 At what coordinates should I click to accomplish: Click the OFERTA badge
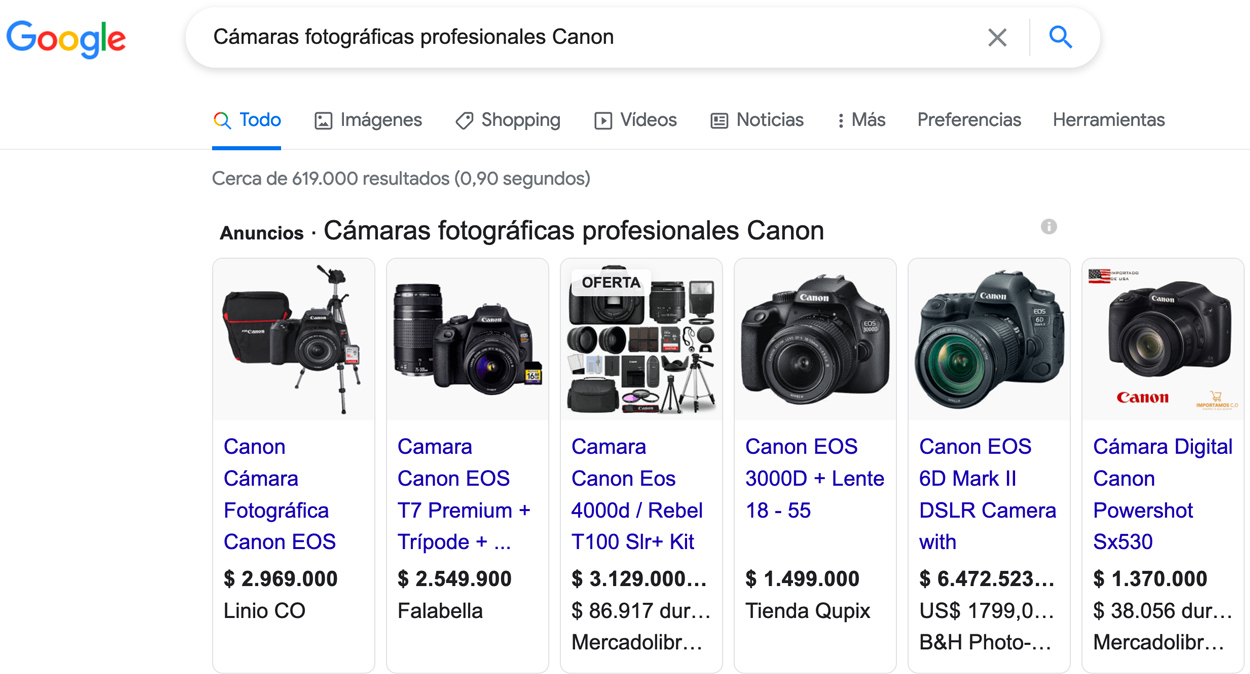point(611,283)
